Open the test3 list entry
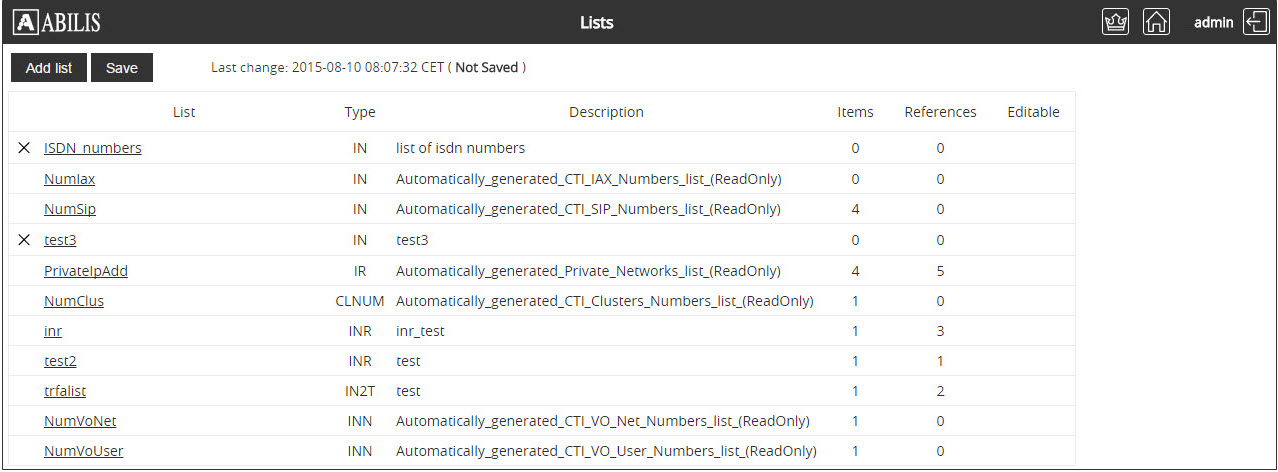The image size is (1278, 472). click(60, 240)
